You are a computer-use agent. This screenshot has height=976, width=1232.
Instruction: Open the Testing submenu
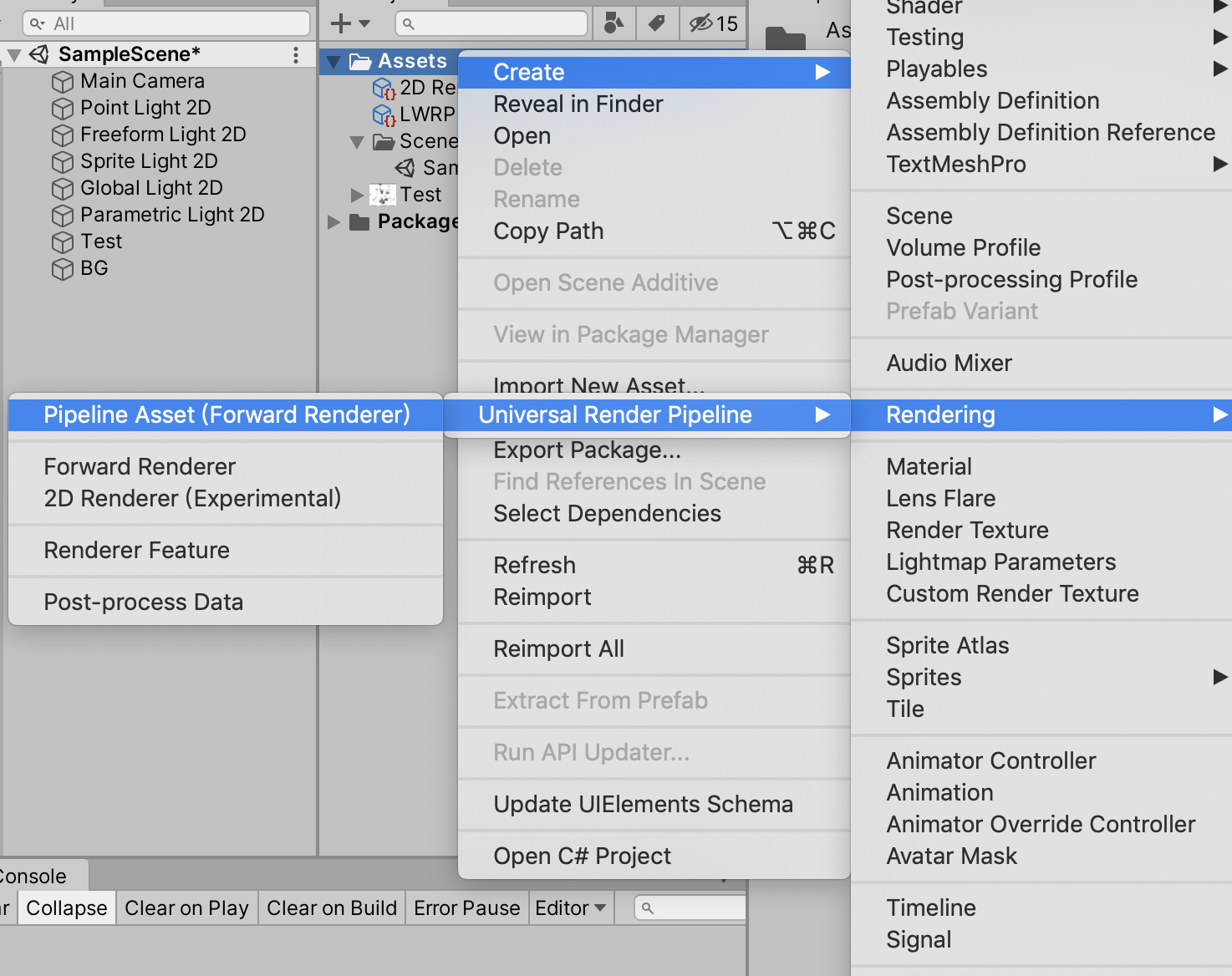pyautogui.click(x=1041, y=37)
